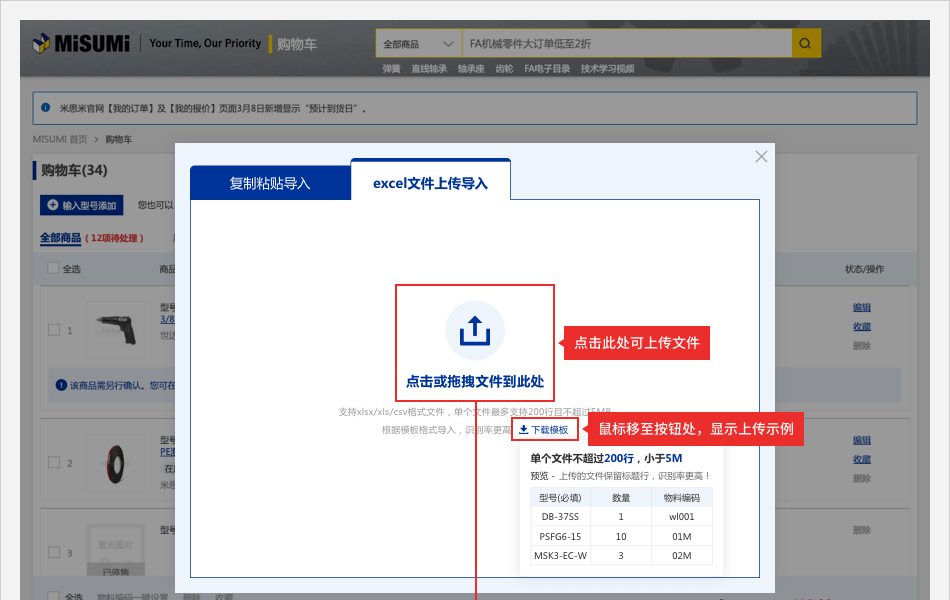Image resolution: width=950 pixels, height=600 pixels.
Task: Toggle the 全选 checkbox in table header
Action: pos(53,268)
